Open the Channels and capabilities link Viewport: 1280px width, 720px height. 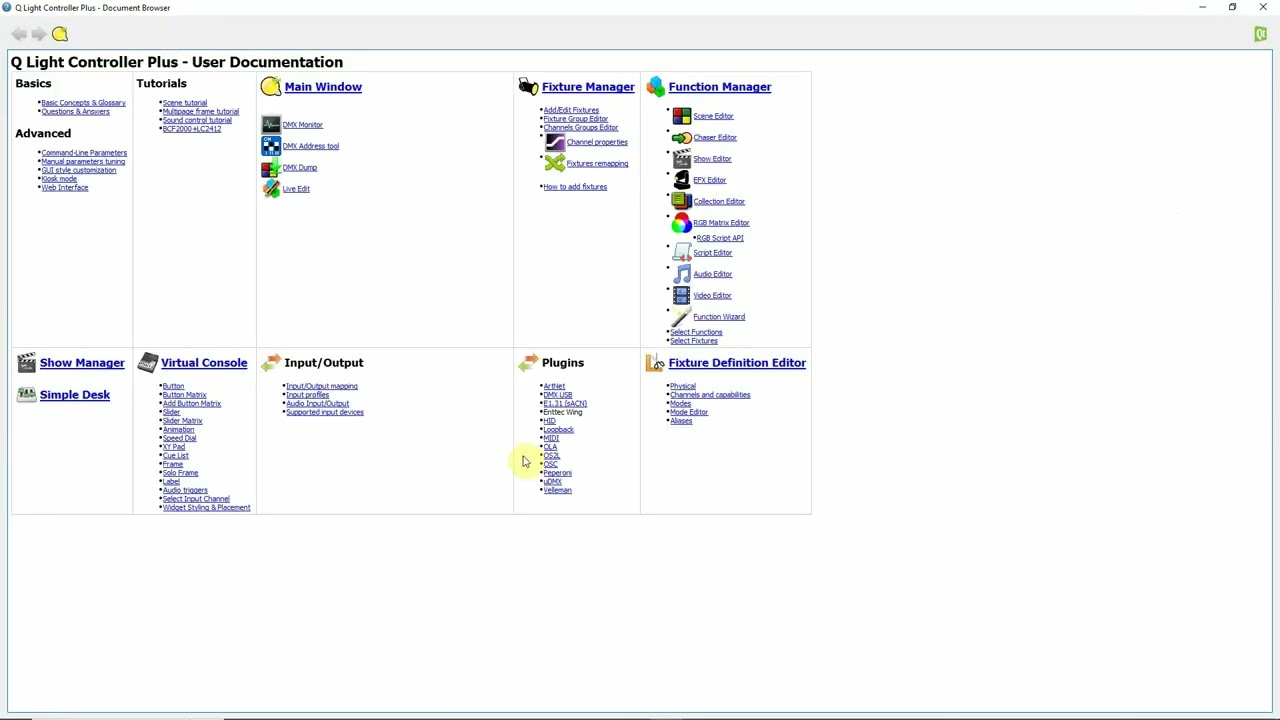coord(710,395)
